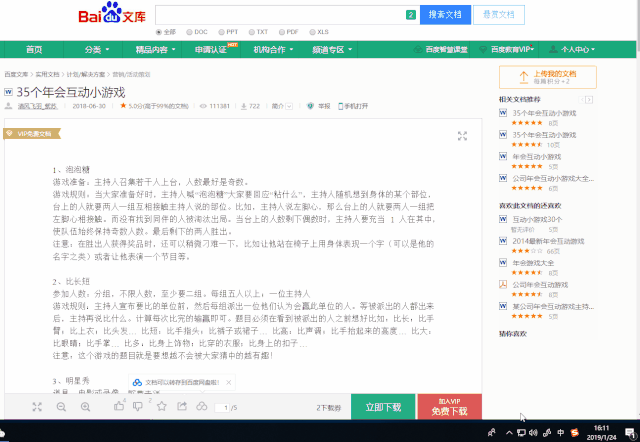Viewport: 640px width, 442px height.
Task: Like the document with thumbs up
Action: (119, 406)
